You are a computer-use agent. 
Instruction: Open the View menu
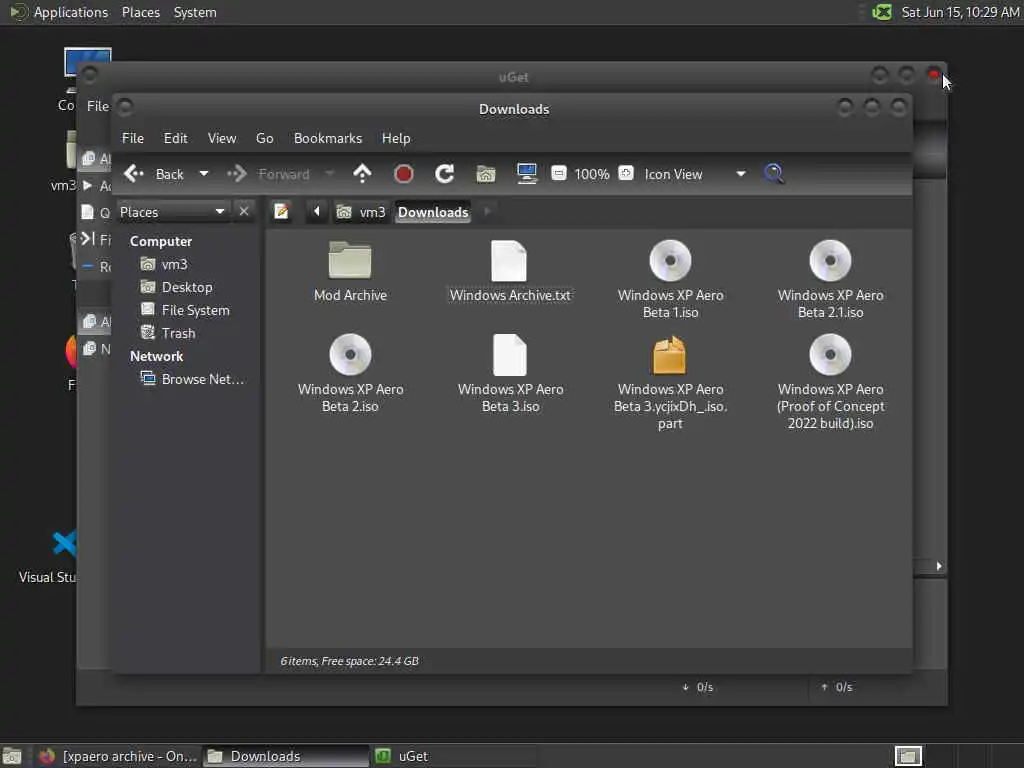[222, 138]
